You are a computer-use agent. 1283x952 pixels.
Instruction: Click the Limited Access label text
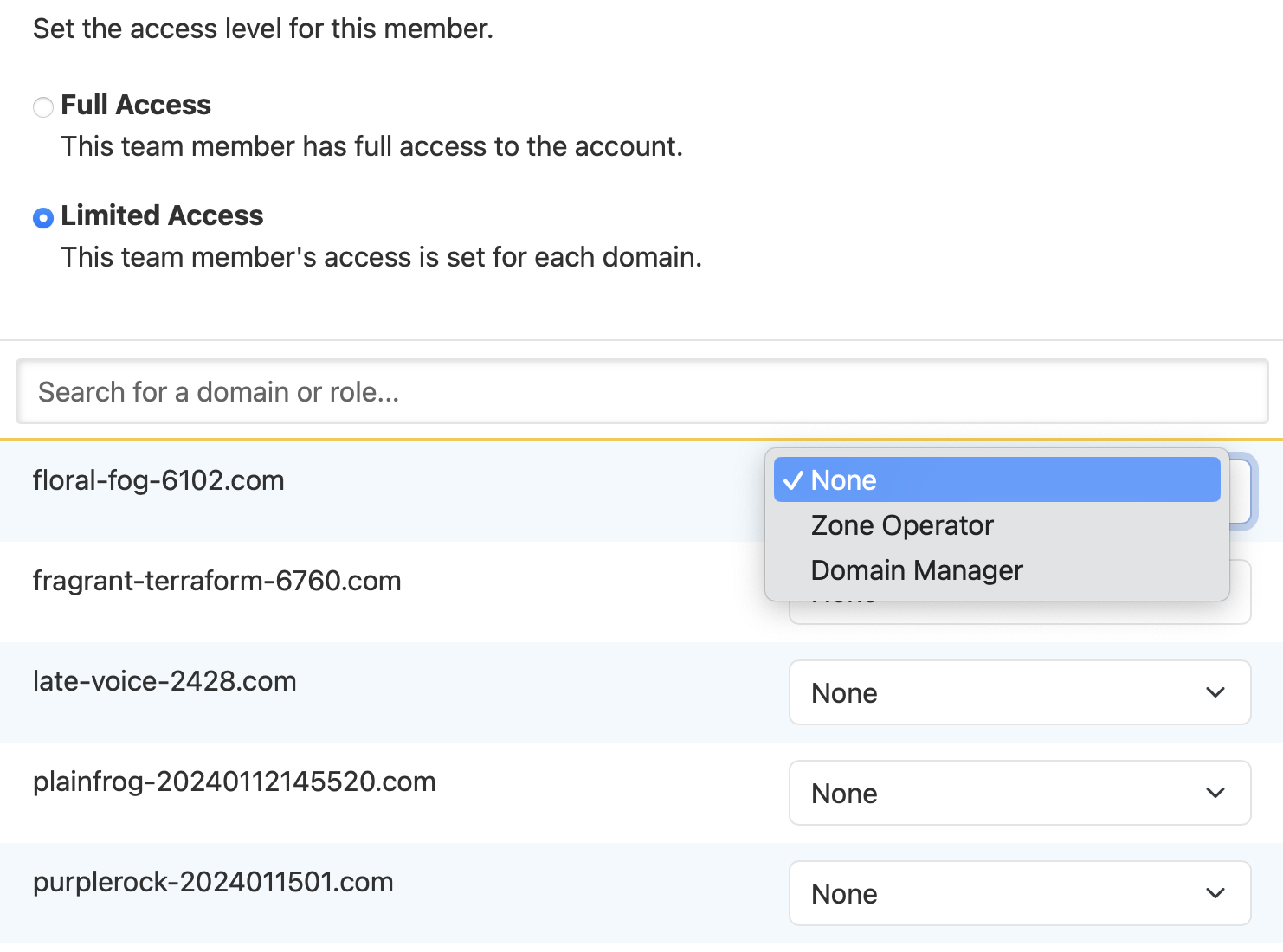(x=161, y=215)
